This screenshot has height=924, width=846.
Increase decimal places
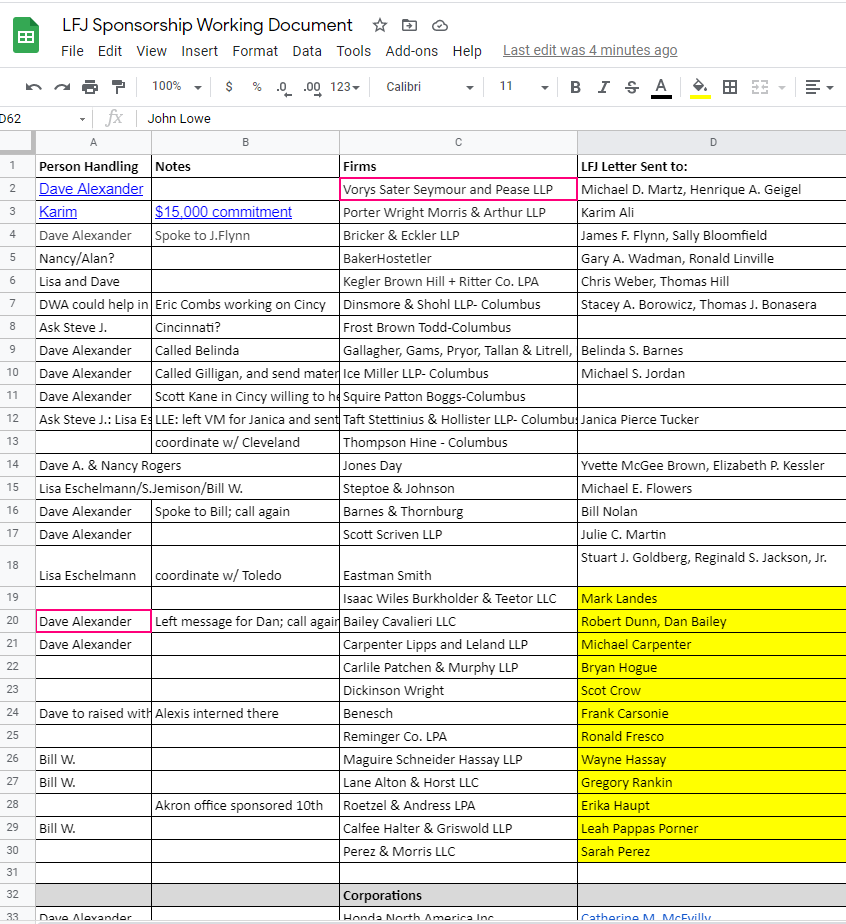(x=312, y=88)
